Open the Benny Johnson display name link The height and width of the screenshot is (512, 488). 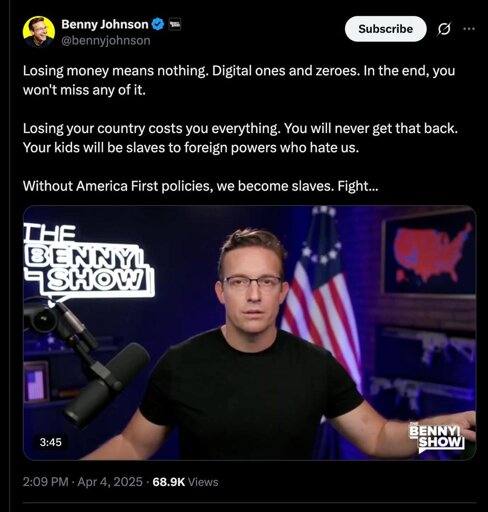pos(105,24)
